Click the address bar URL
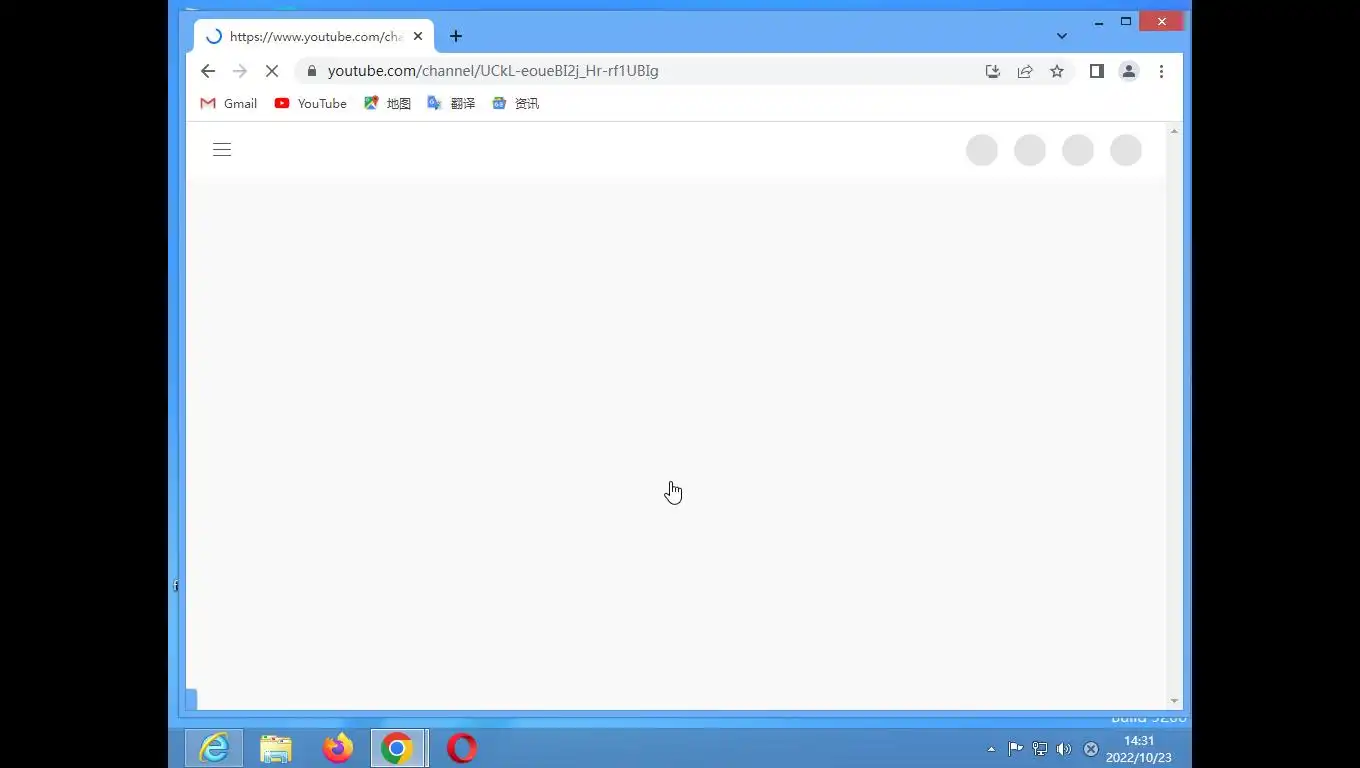Viewport: 1360px width, 768px height. (493, 71)
